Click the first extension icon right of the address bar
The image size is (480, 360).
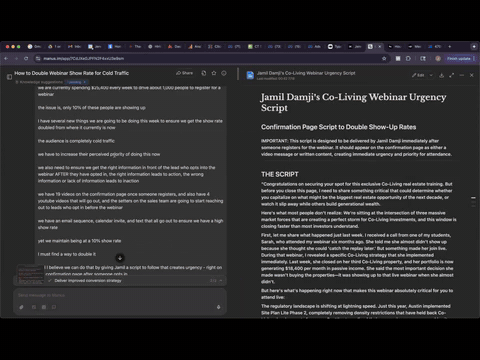point(398,58)
